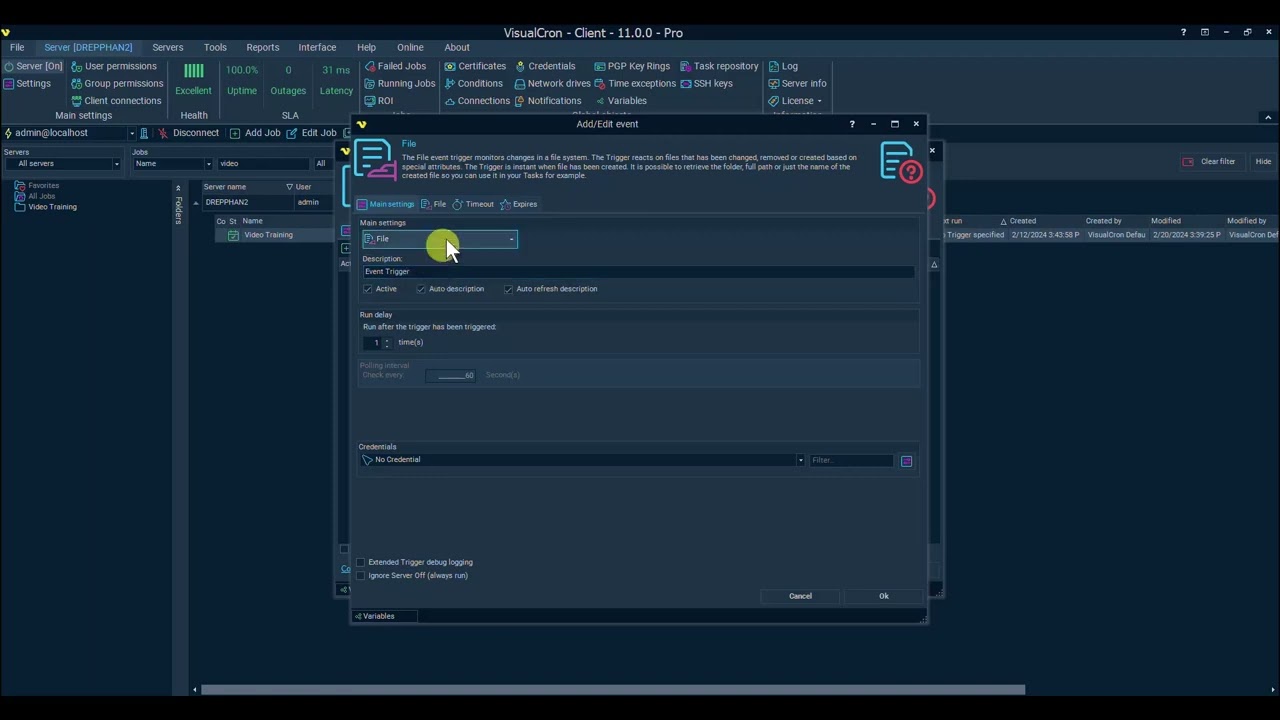
Task: Switch to the File tab in dialog
Action: (434, 204)
